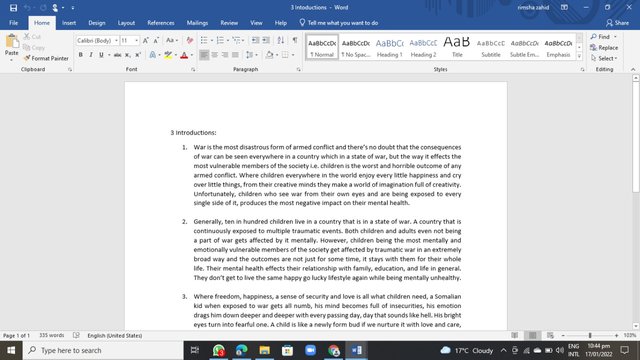Justify the paragraph text
The image size is (640, 360).
pyautogui.click(x=235, y=55)
